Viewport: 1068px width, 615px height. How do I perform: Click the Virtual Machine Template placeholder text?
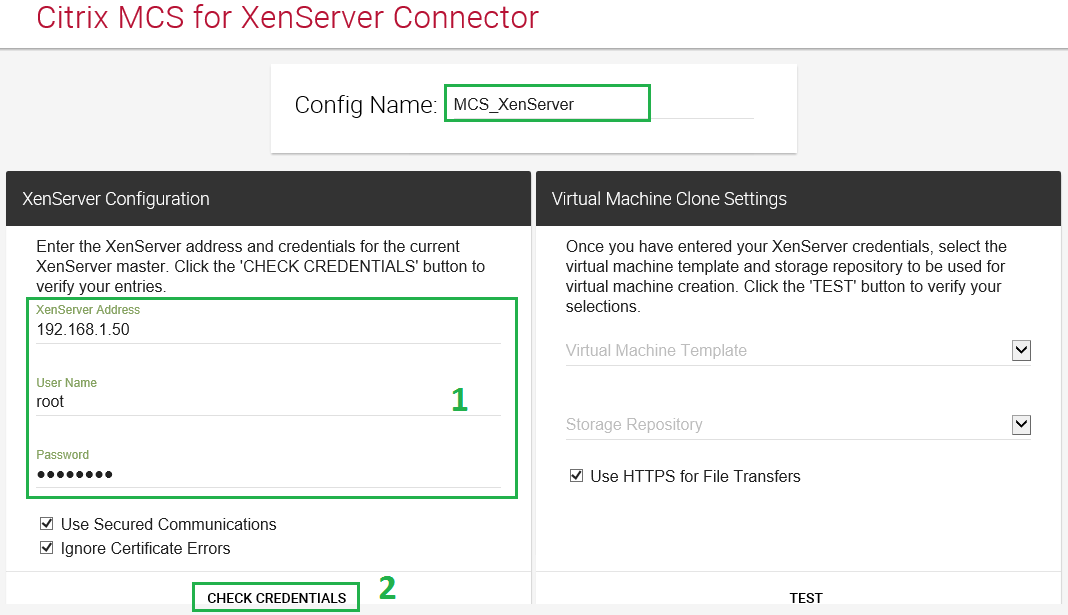656,351
